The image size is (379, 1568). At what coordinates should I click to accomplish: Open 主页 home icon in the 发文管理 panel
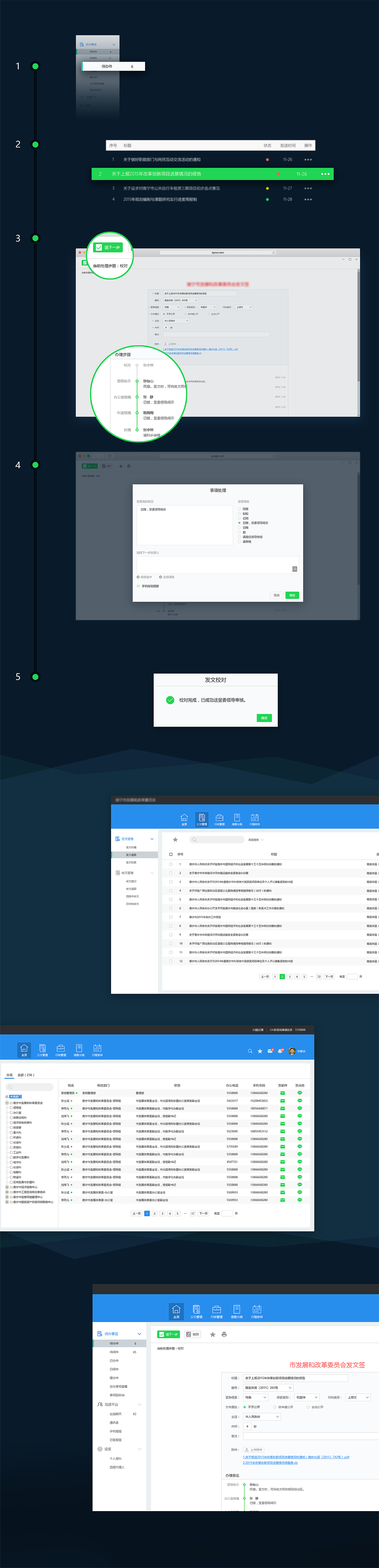pos(184,819)
